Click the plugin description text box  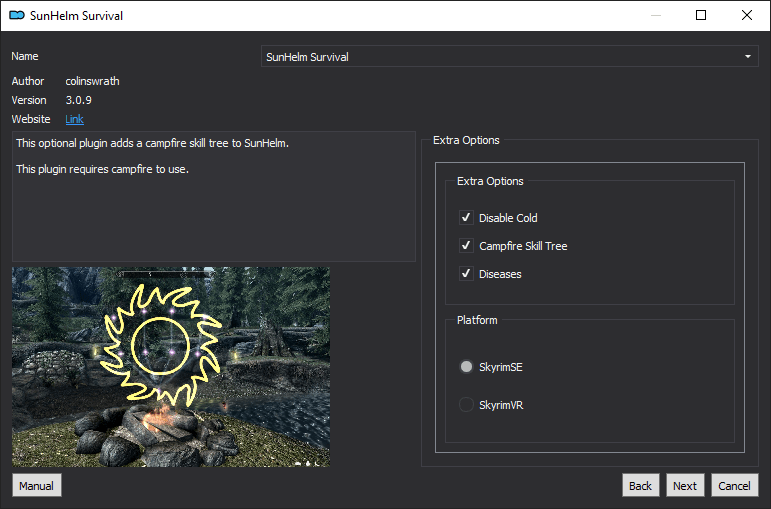213,196
